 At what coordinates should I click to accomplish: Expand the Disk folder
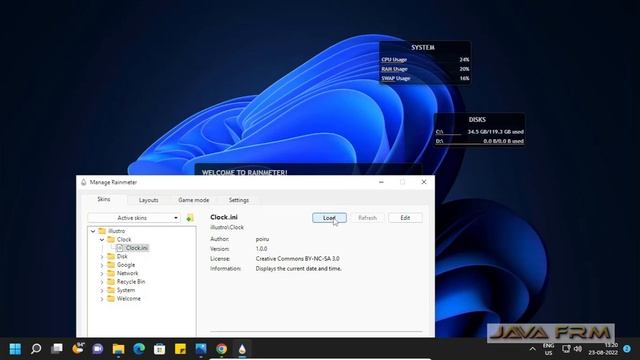click(102, 256)
